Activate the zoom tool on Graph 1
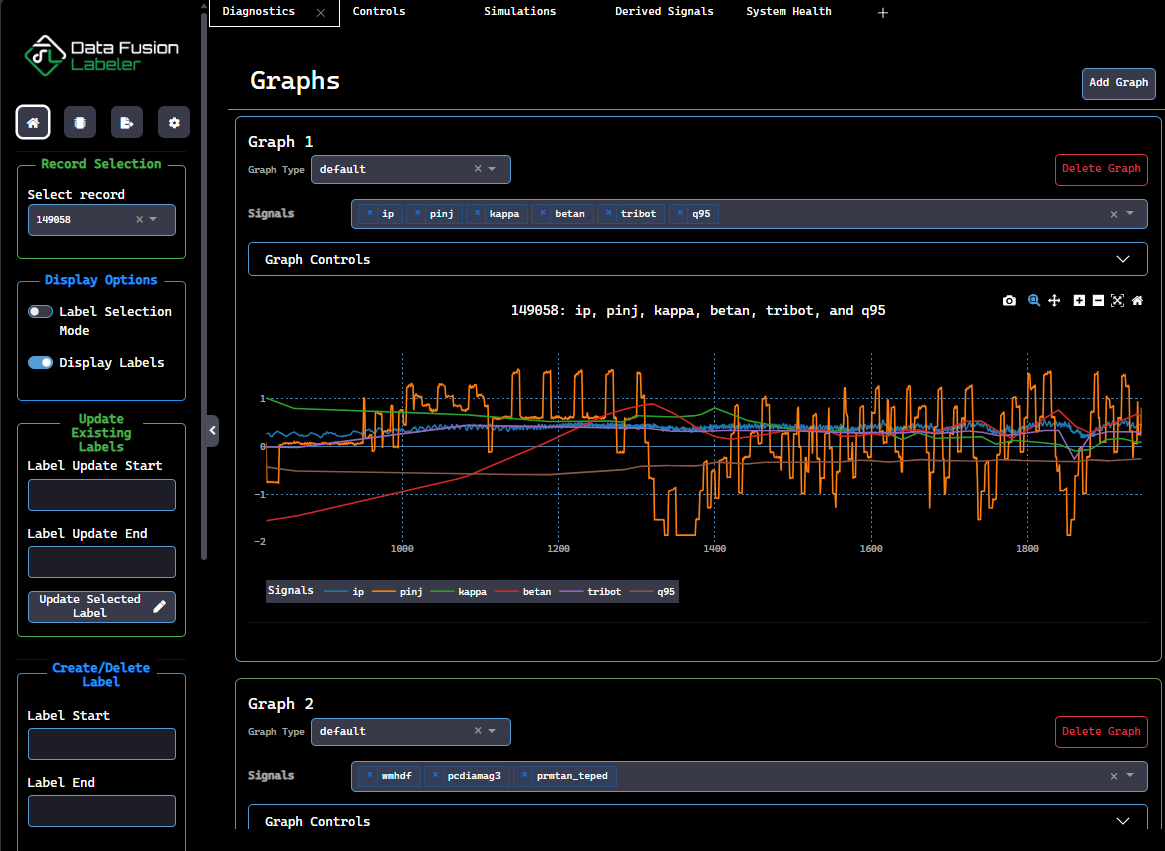 (1033, 301)
